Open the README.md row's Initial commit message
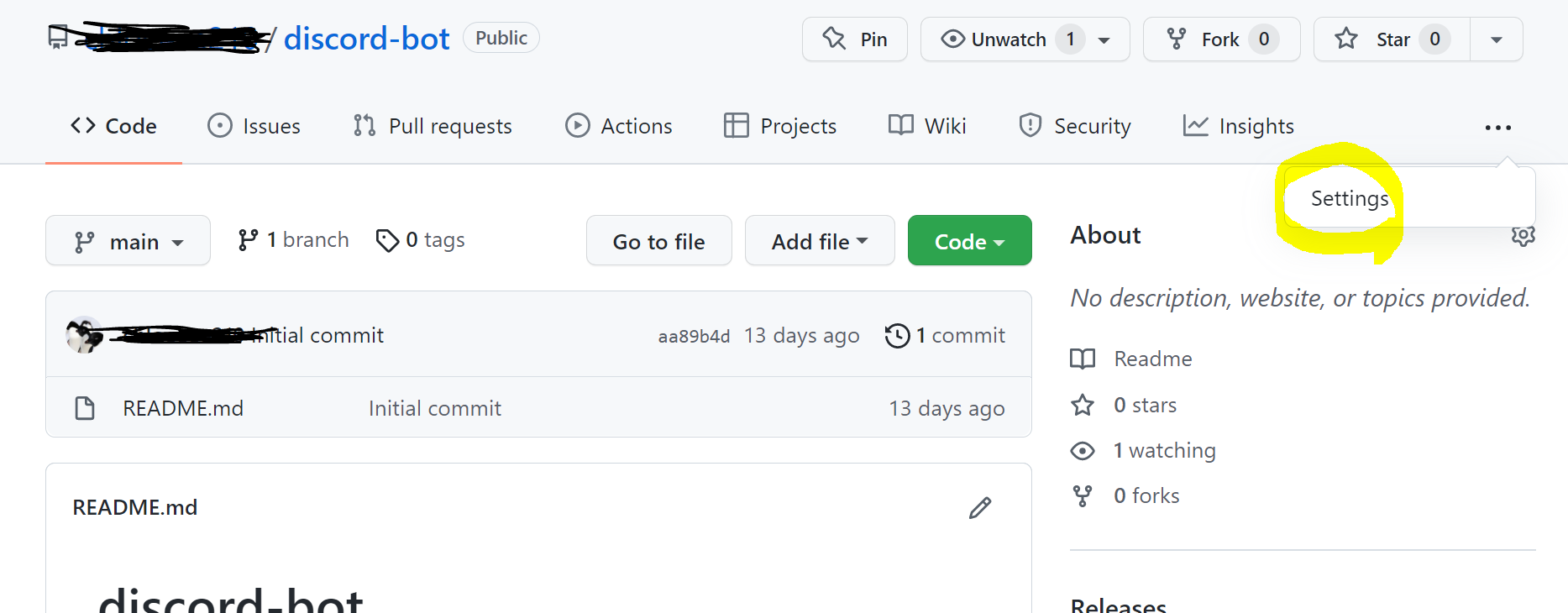 click(x=435, y=408)
